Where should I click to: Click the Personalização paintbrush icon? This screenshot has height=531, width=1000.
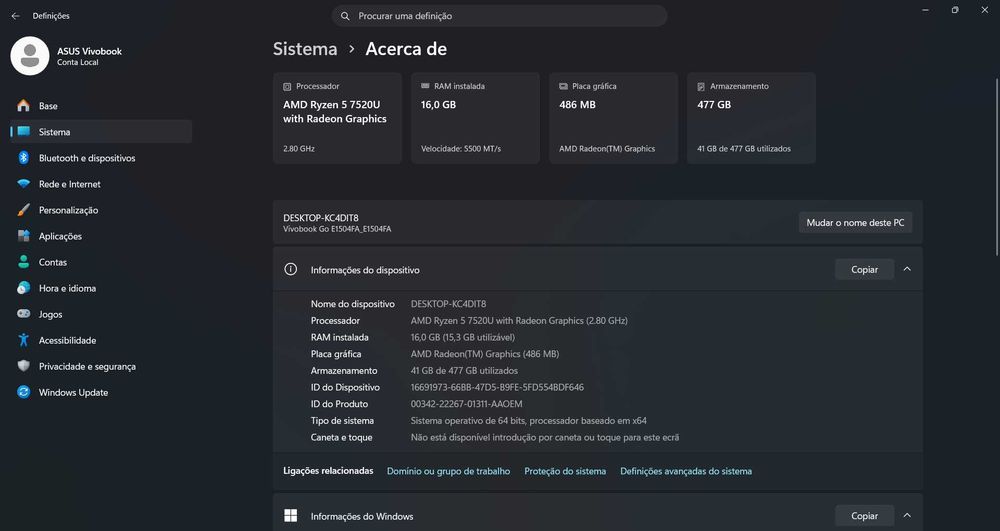point(24,210)
